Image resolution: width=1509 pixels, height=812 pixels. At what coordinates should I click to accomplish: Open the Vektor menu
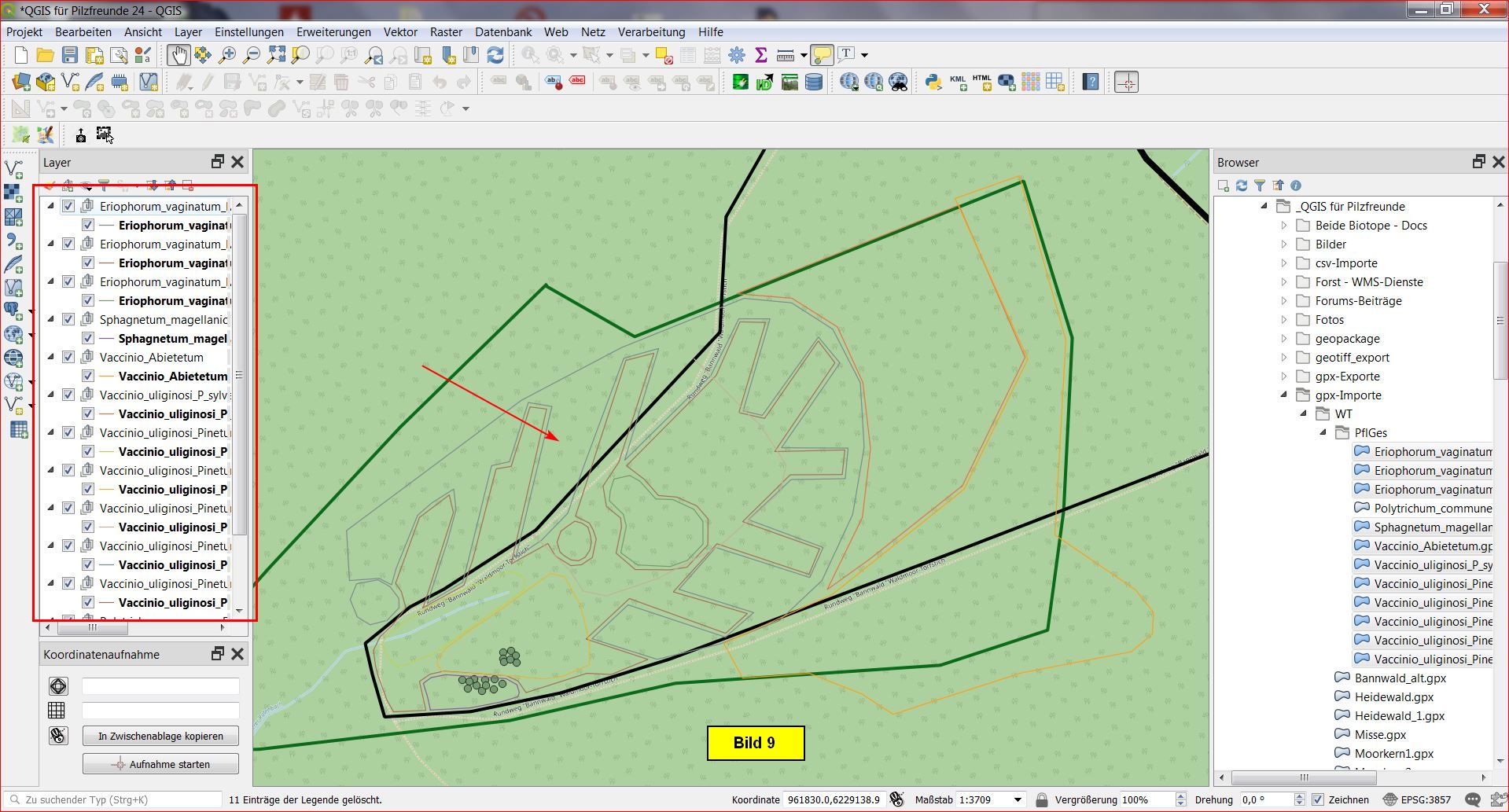tap(400, 32)
